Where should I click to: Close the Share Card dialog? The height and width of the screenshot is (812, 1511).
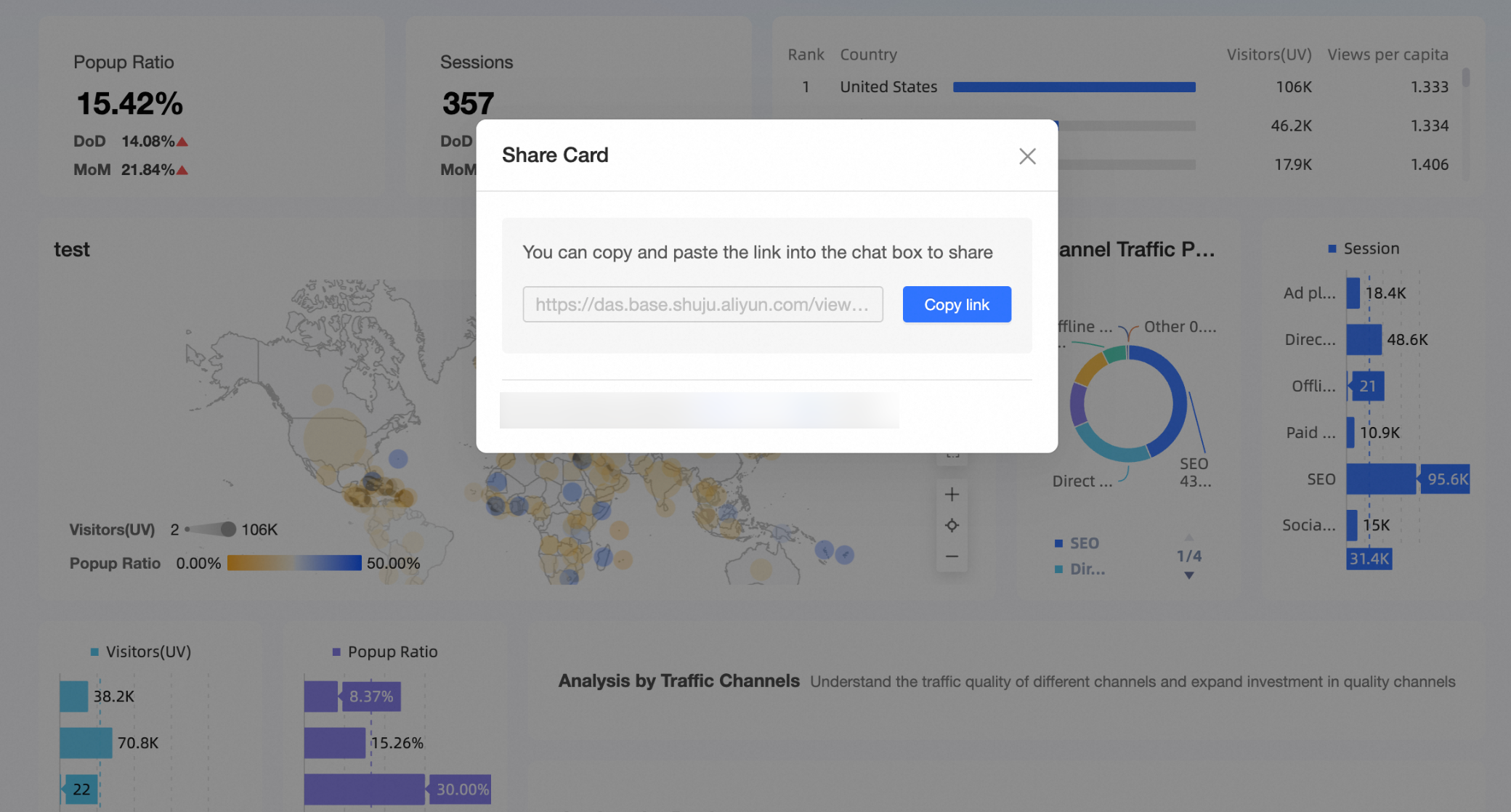1027,156
